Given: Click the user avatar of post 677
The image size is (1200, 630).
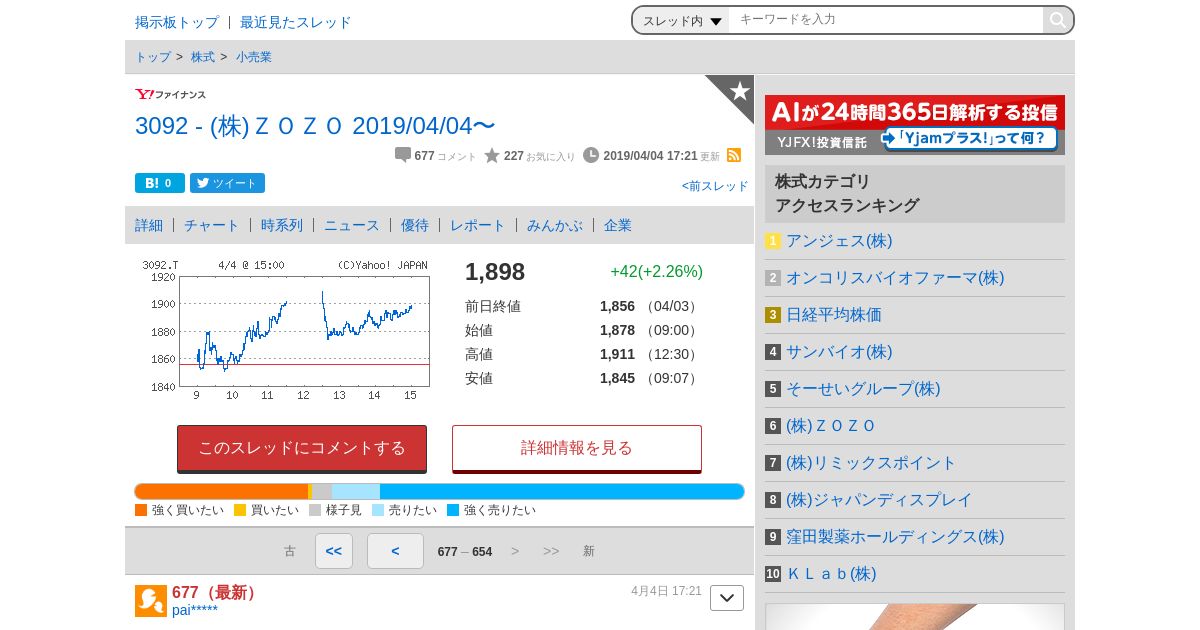Looking at the screenshot, I should pos(151,601).
